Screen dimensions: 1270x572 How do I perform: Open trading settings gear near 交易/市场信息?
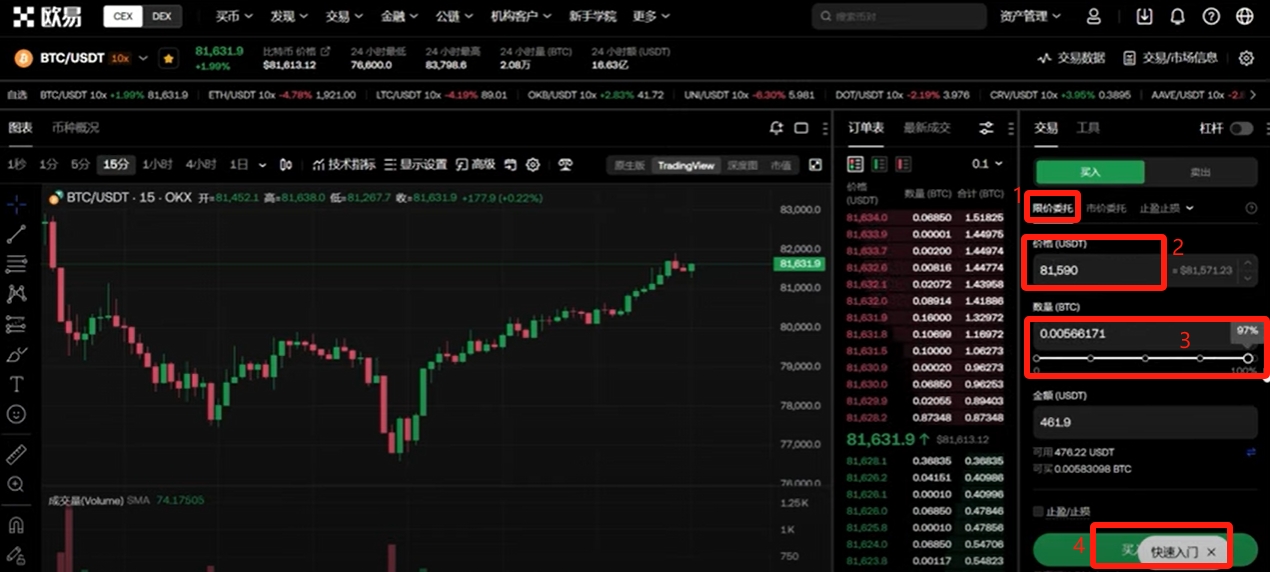point(1246,58)
